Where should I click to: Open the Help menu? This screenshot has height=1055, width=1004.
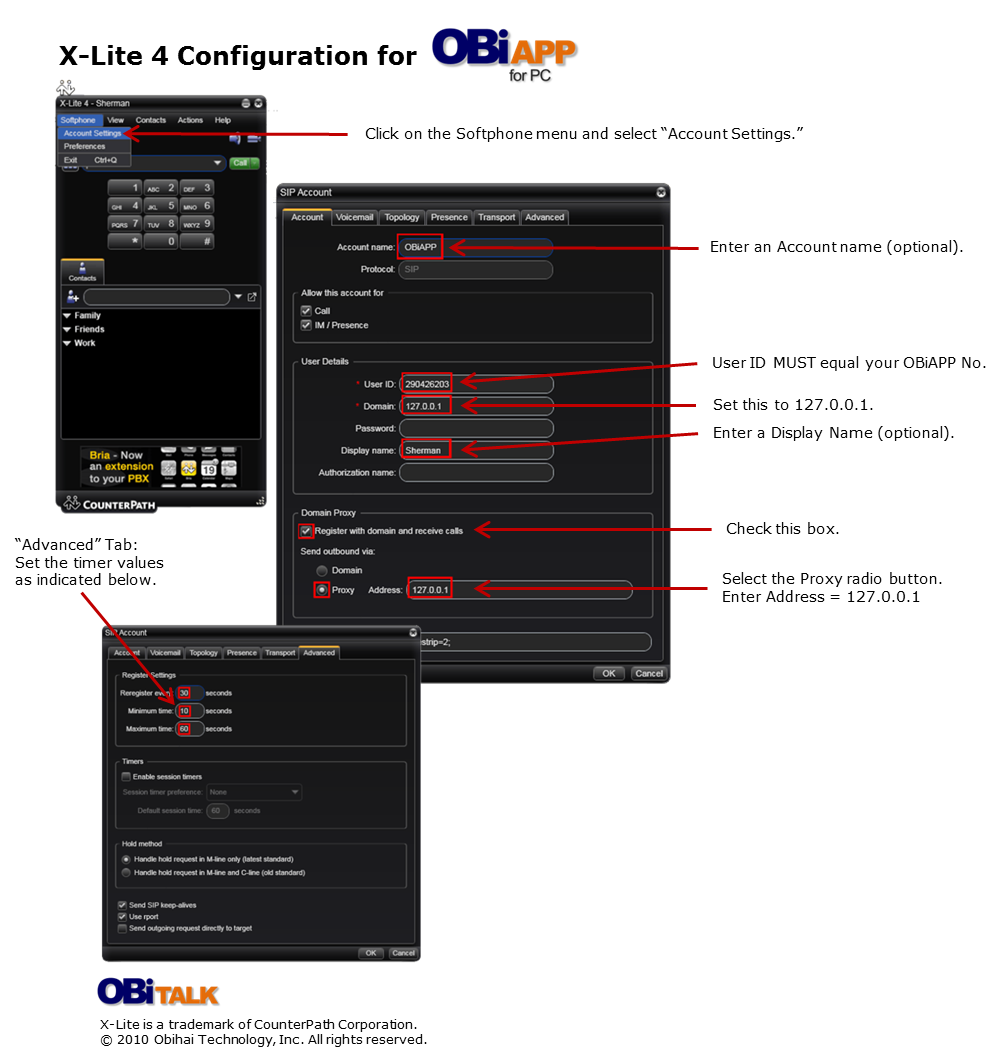pos(223,120)
